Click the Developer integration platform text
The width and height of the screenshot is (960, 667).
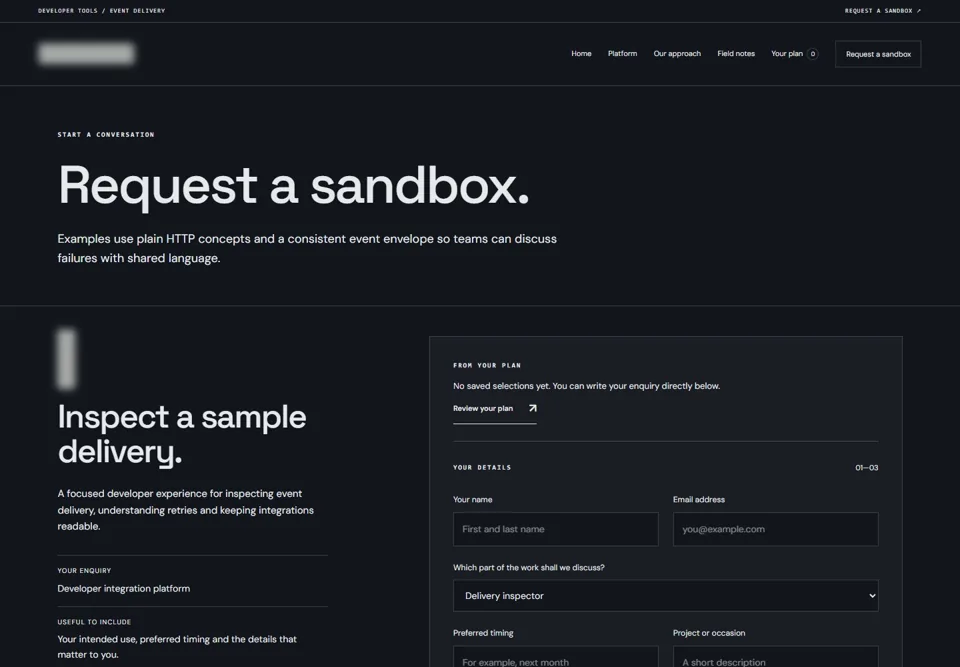point(124,589)
